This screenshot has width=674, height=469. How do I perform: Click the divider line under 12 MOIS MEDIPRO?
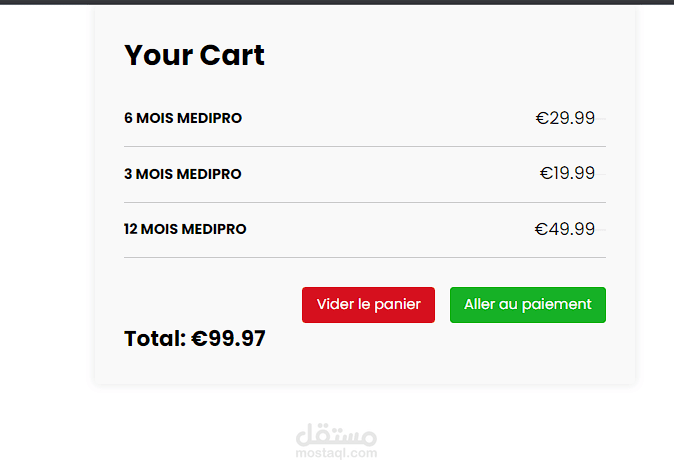tap(364, 257)
